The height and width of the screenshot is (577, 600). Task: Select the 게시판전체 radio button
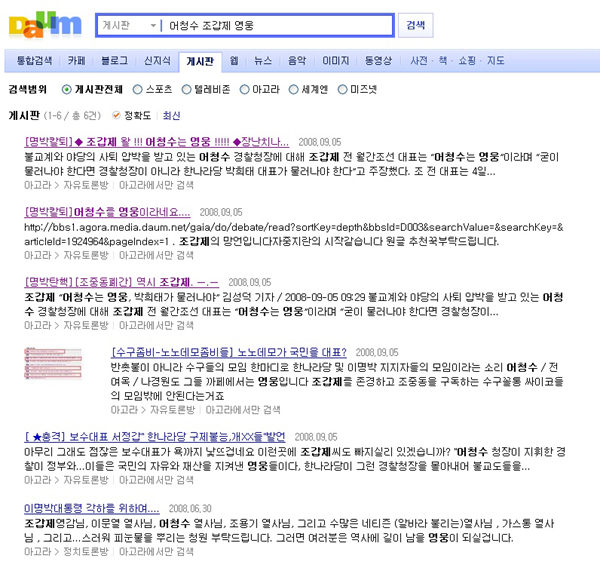click(67, 90)
